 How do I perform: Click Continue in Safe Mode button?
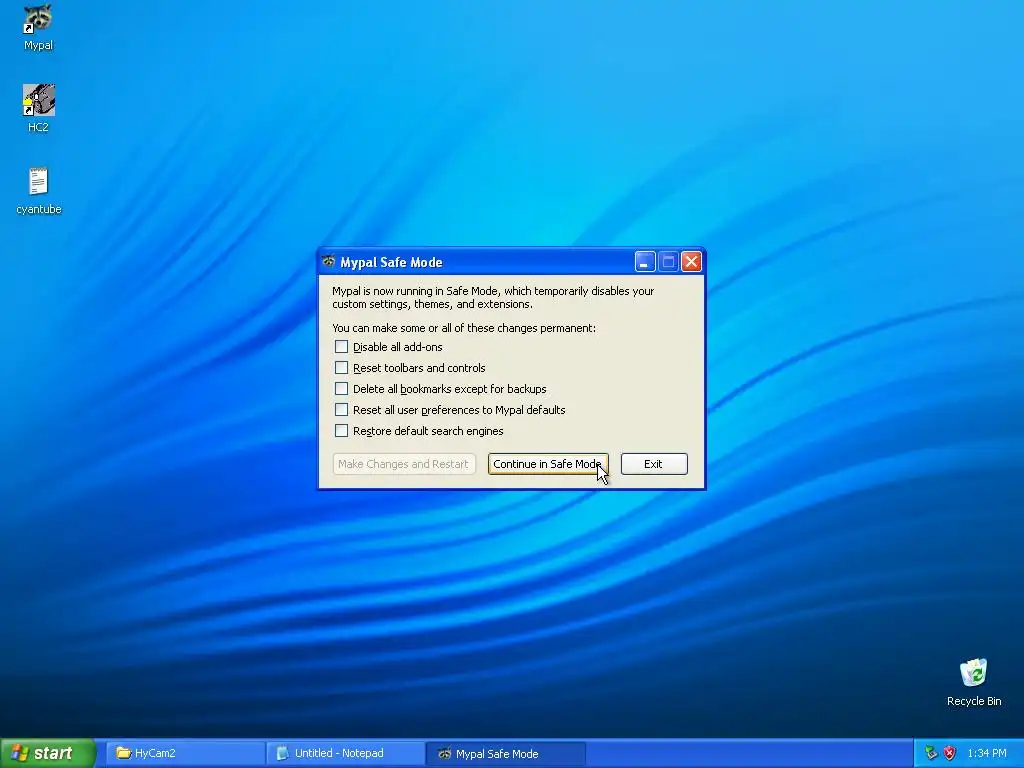pos(548,464)
